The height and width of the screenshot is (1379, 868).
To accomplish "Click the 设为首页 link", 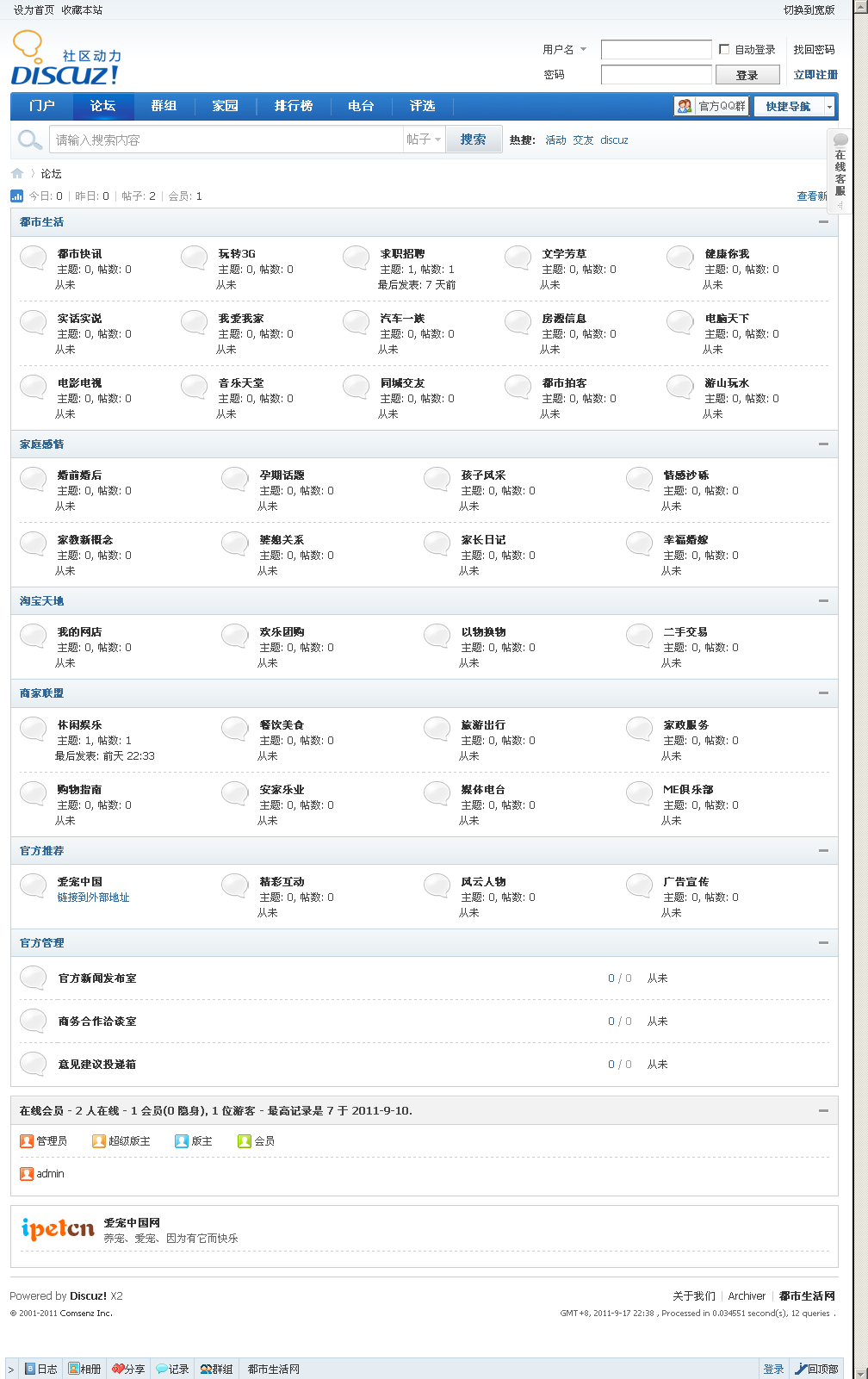I will click(34, 9).
